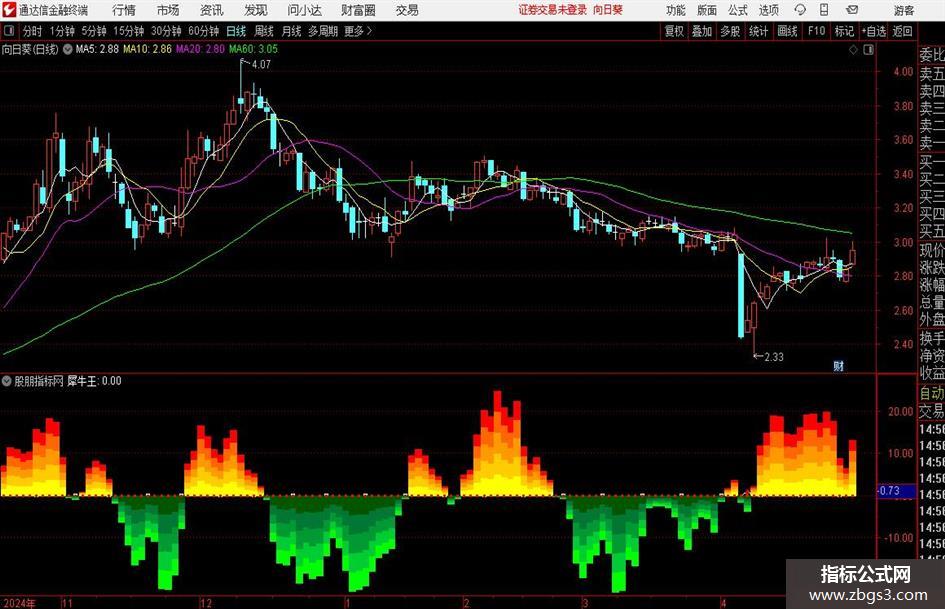945x609 pixels.
Task: Switch to the 分时 chart tab
Action: click(33, 31)
